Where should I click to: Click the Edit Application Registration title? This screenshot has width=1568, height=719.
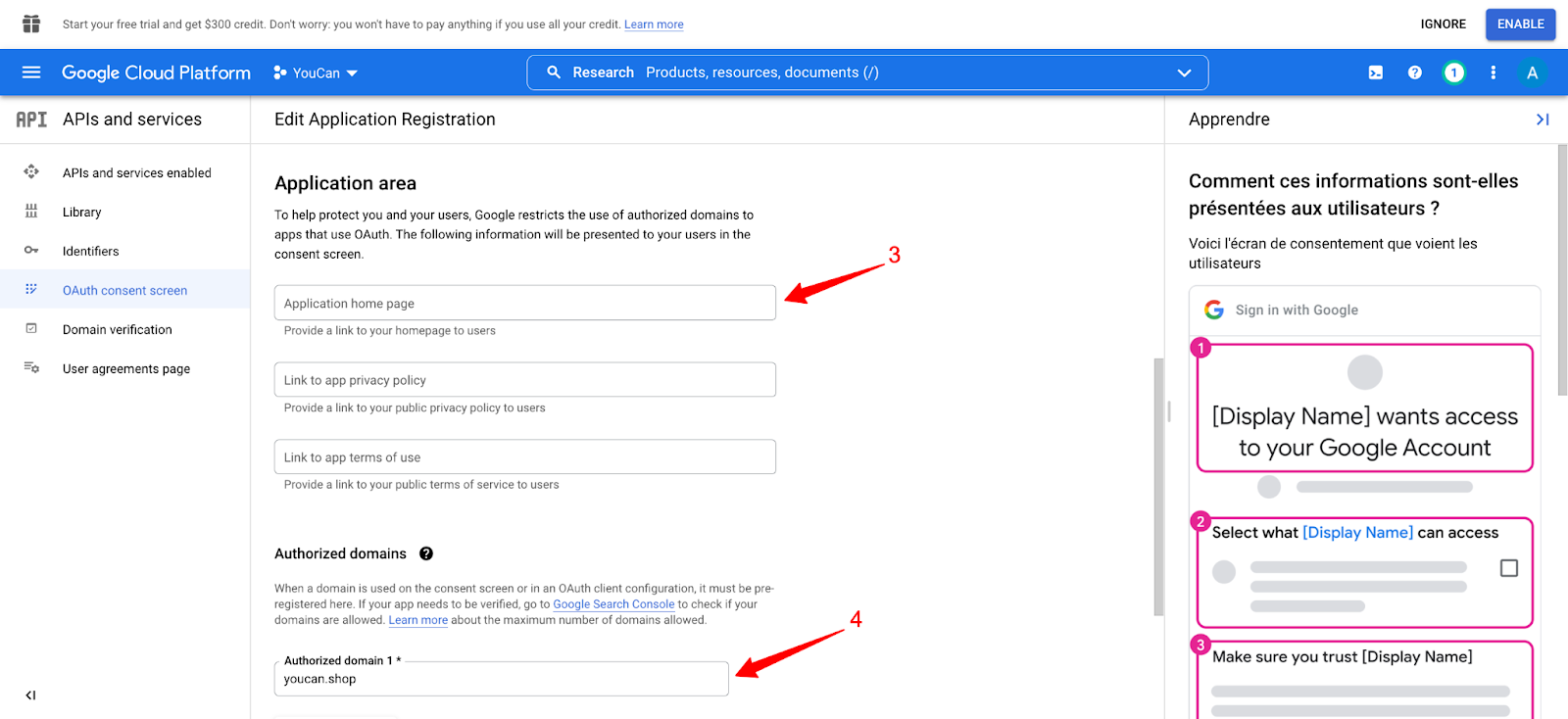coord(385,120)
